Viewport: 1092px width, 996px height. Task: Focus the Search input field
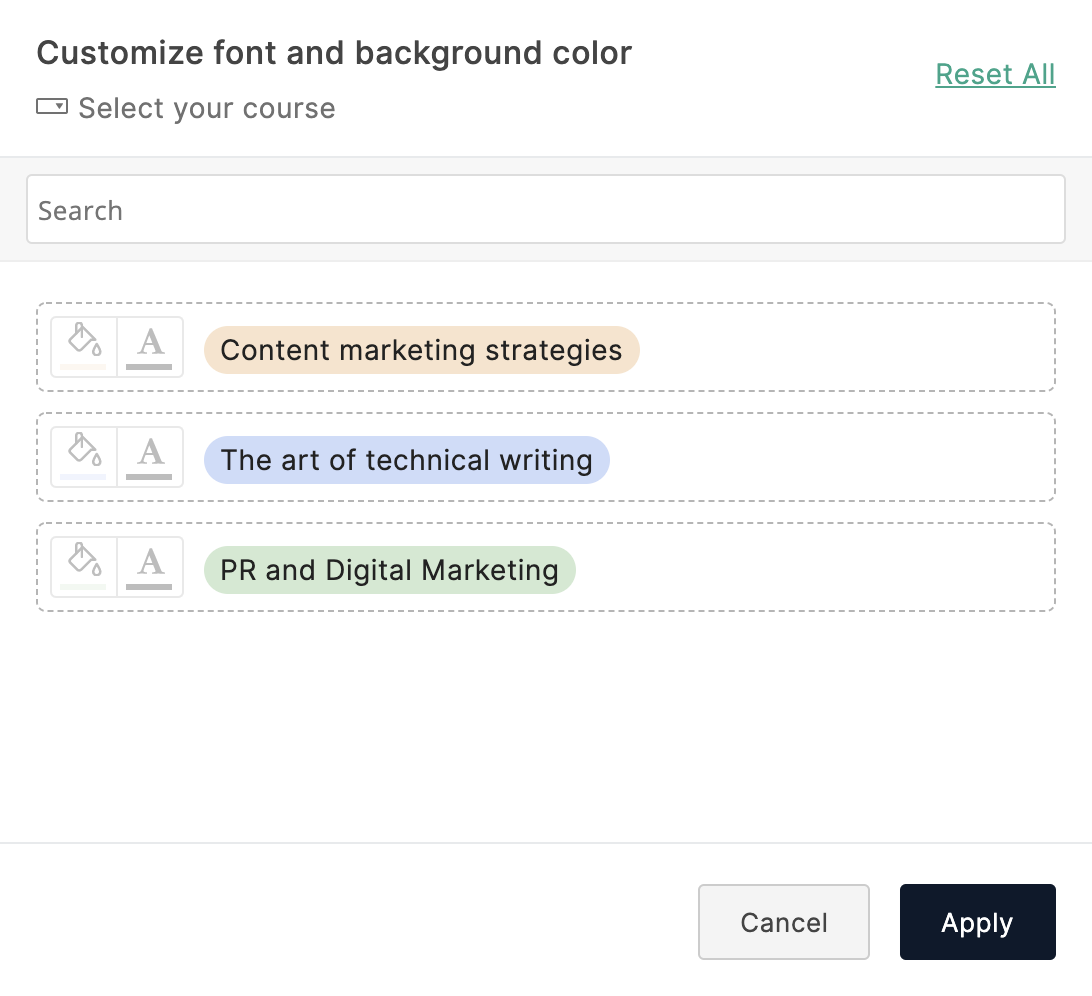(545, 210)
